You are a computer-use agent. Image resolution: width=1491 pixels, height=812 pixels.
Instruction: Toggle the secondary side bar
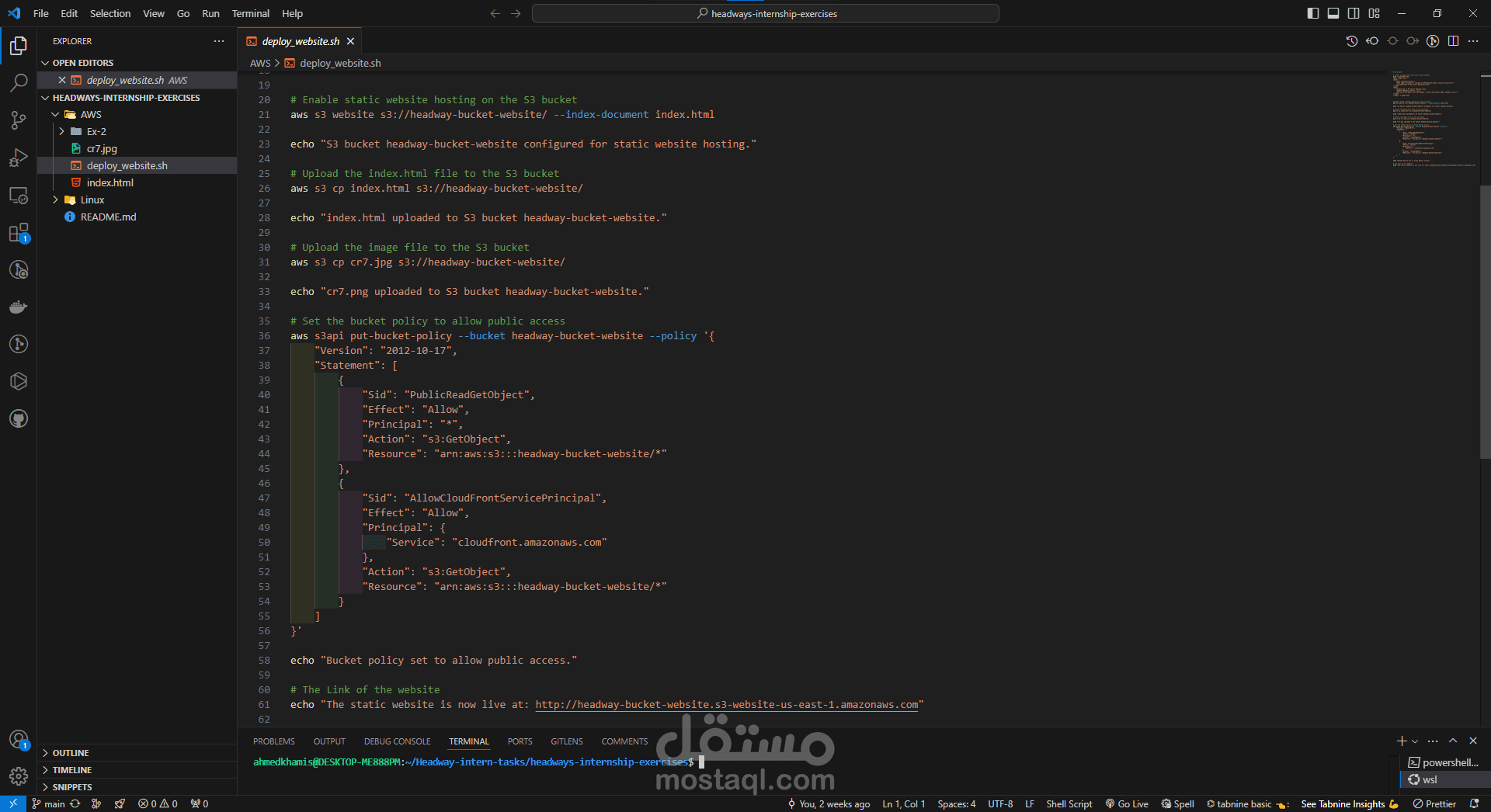tap(1354, 13)
